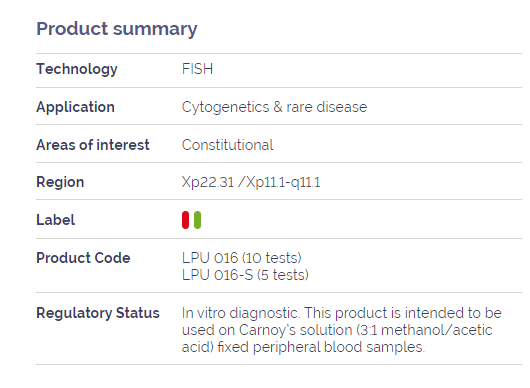Click the green label color pill
The height and width of the screenshot is (388, 530).
(197, 220)
